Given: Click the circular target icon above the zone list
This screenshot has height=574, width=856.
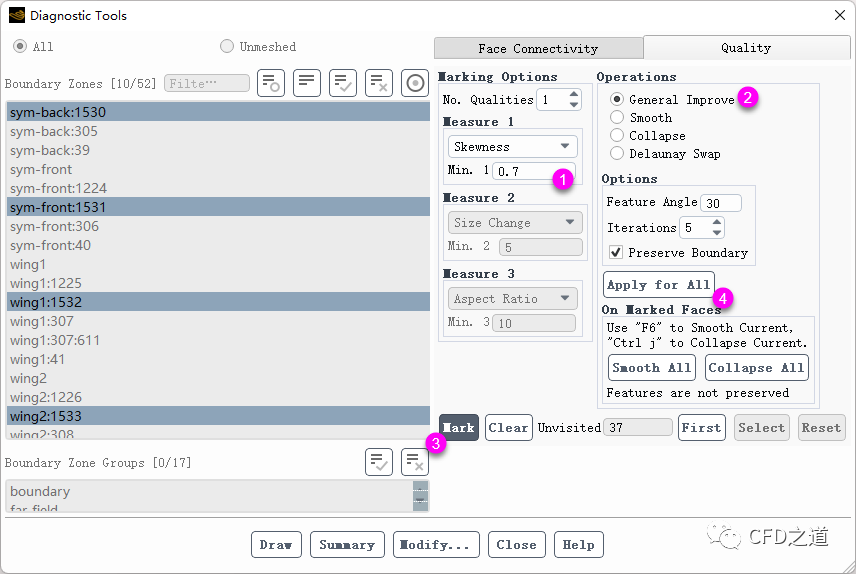Looking at the screenshot, I should (x=415, y=84).
